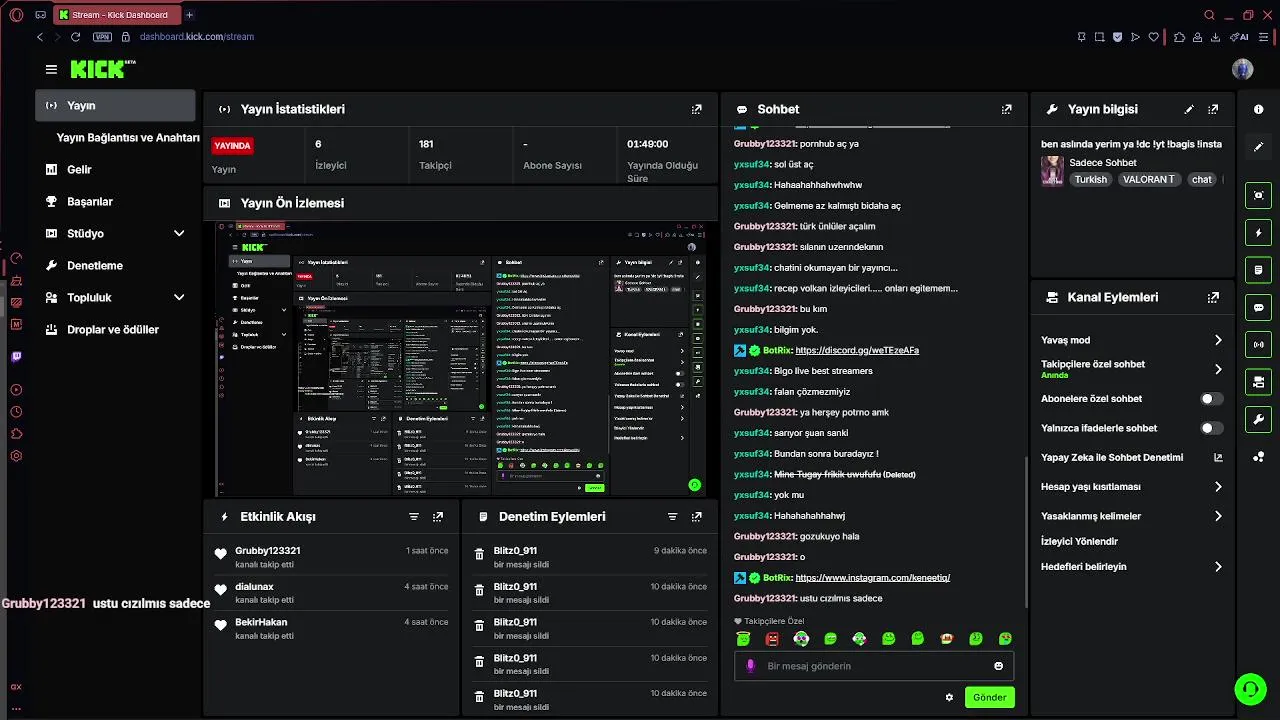Open BotRix discord.gg link in chat

[x=857, y=351]
